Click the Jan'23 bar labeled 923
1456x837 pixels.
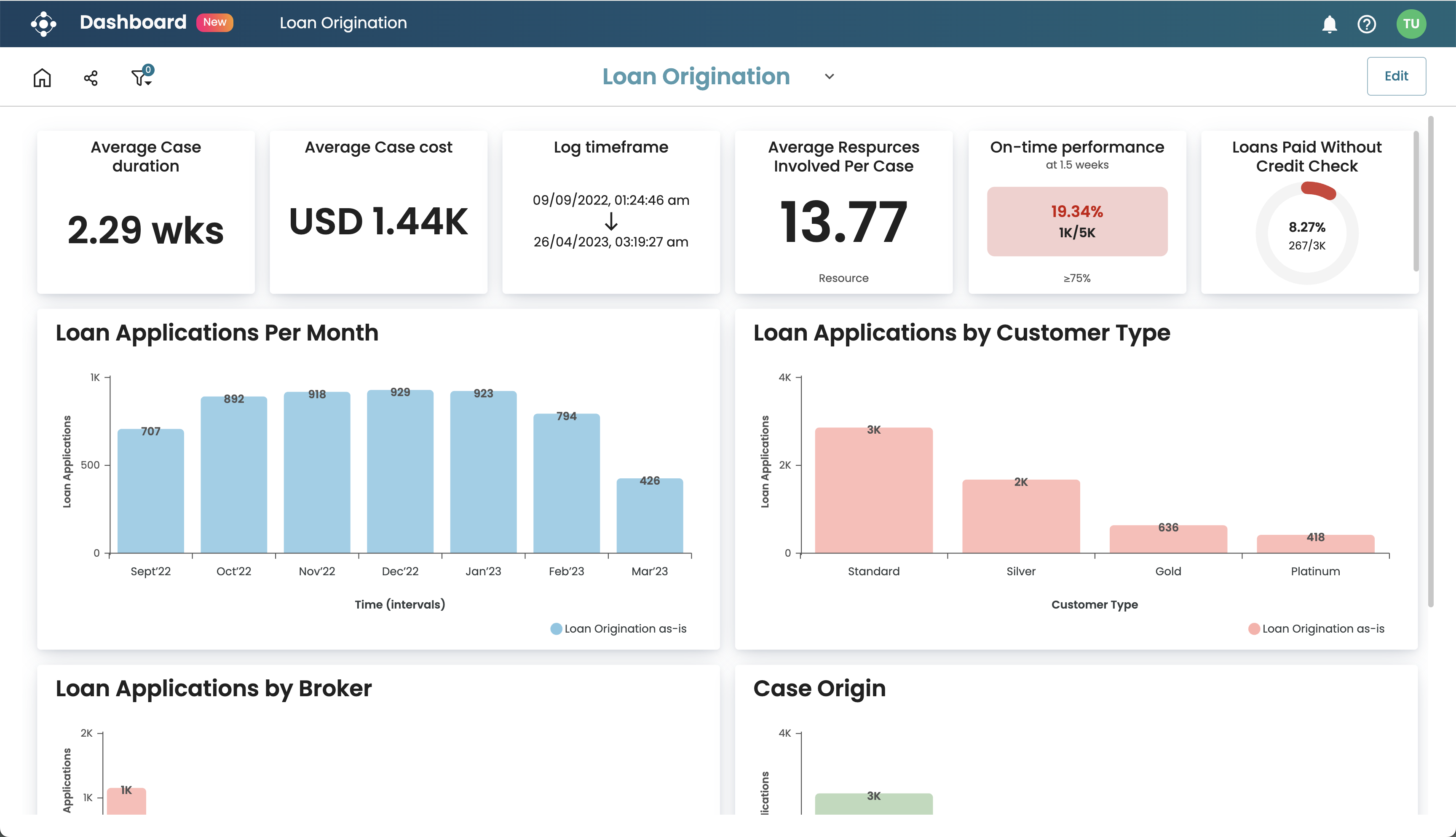click(483, 472)
